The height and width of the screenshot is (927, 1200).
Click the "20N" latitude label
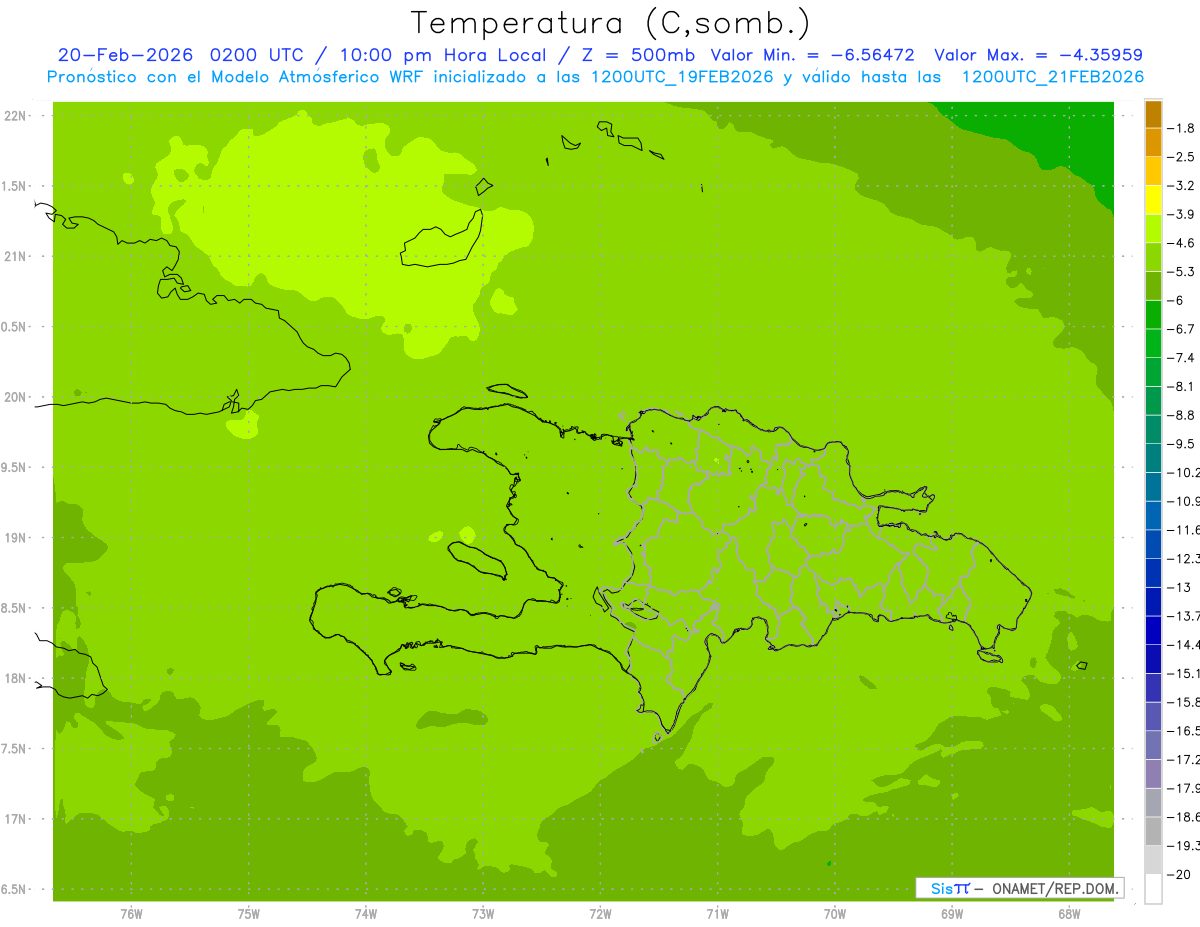(x=14, y=397)
